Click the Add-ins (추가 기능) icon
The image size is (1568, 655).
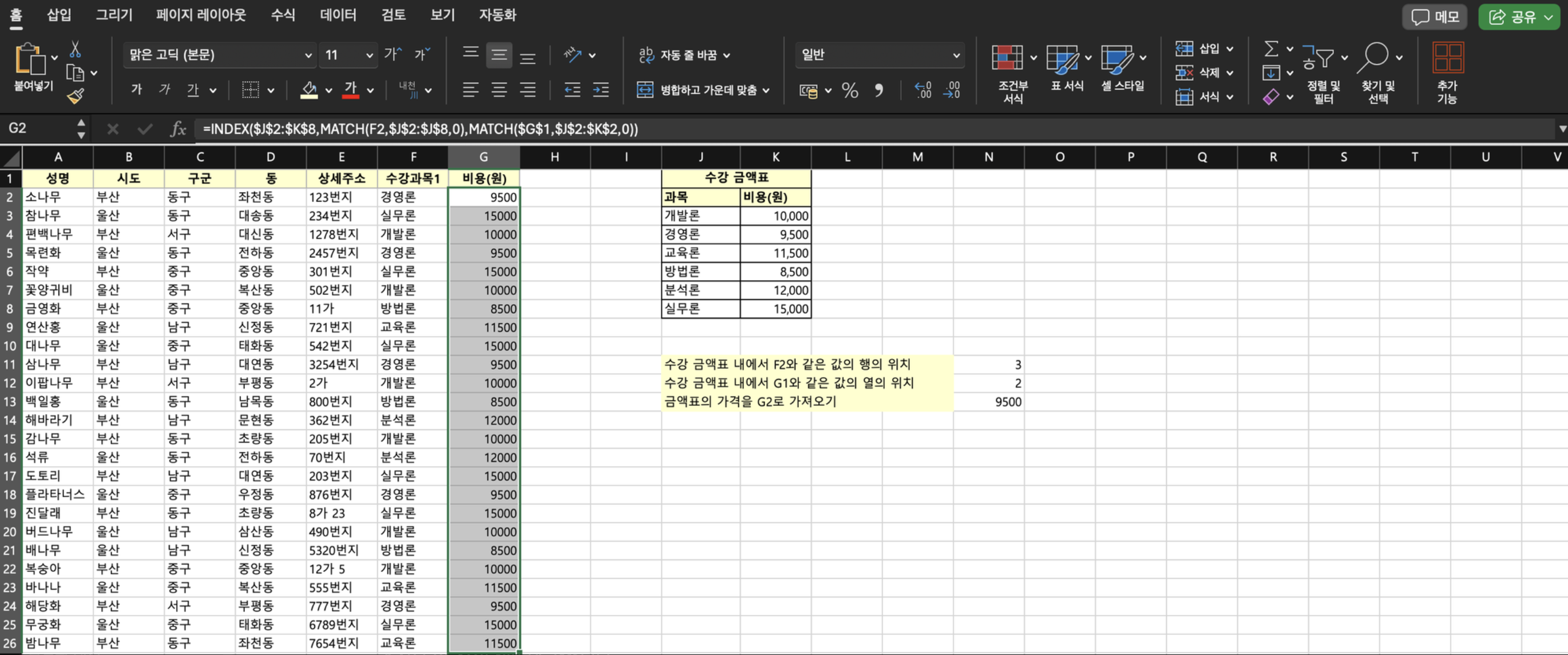coord(1447,58)
